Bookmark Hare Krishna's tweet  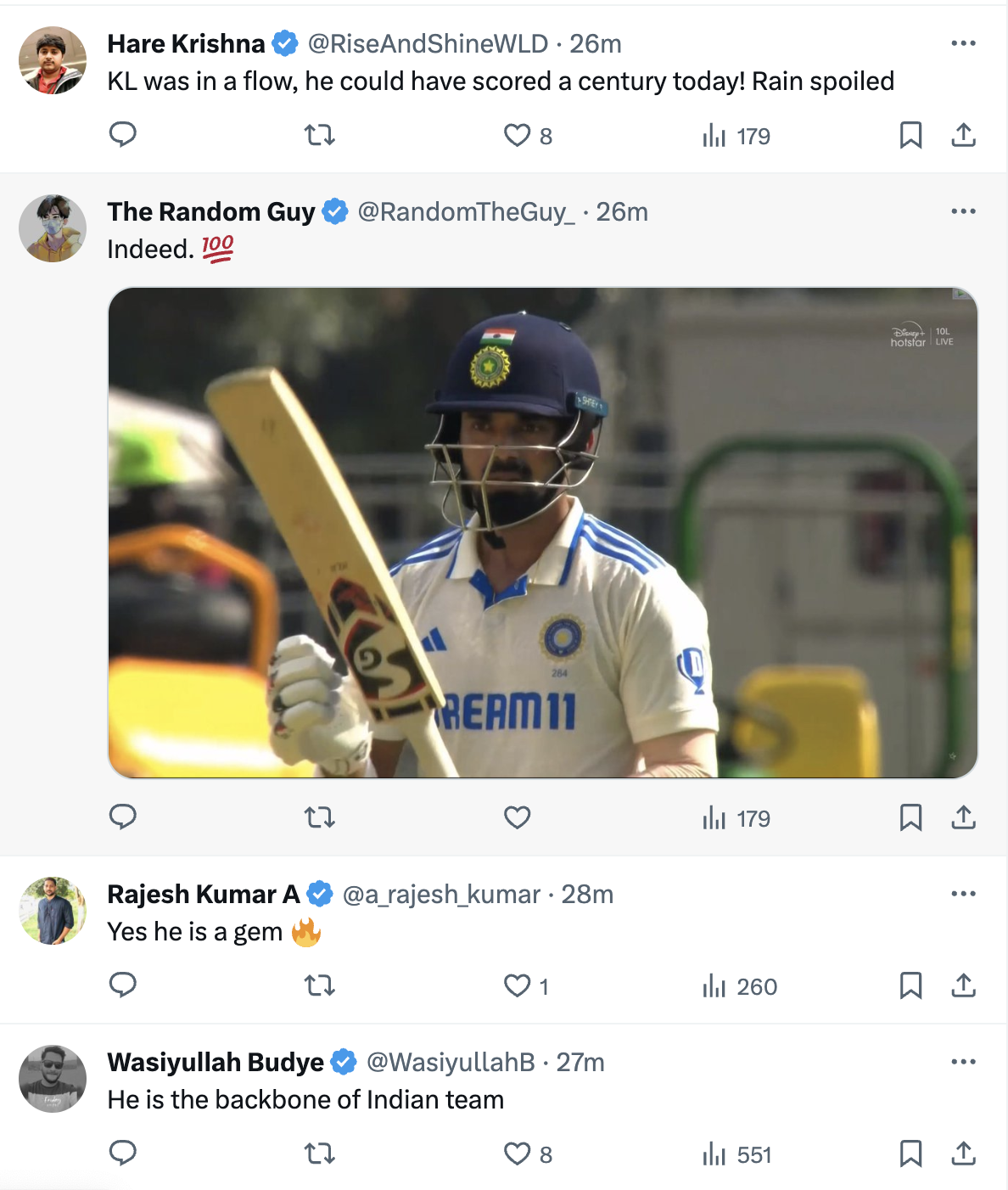point(910,135)
